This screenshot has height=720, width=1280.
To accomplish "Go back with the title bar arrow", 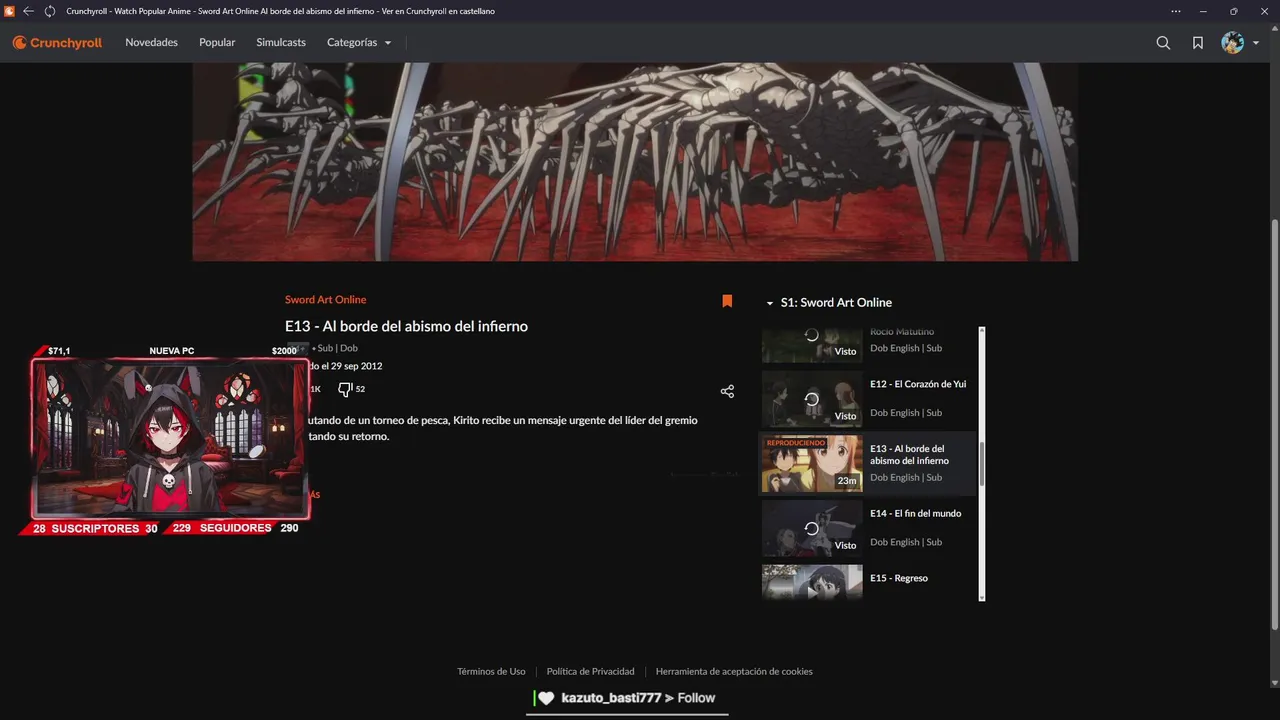I will [x=28, y=11].
